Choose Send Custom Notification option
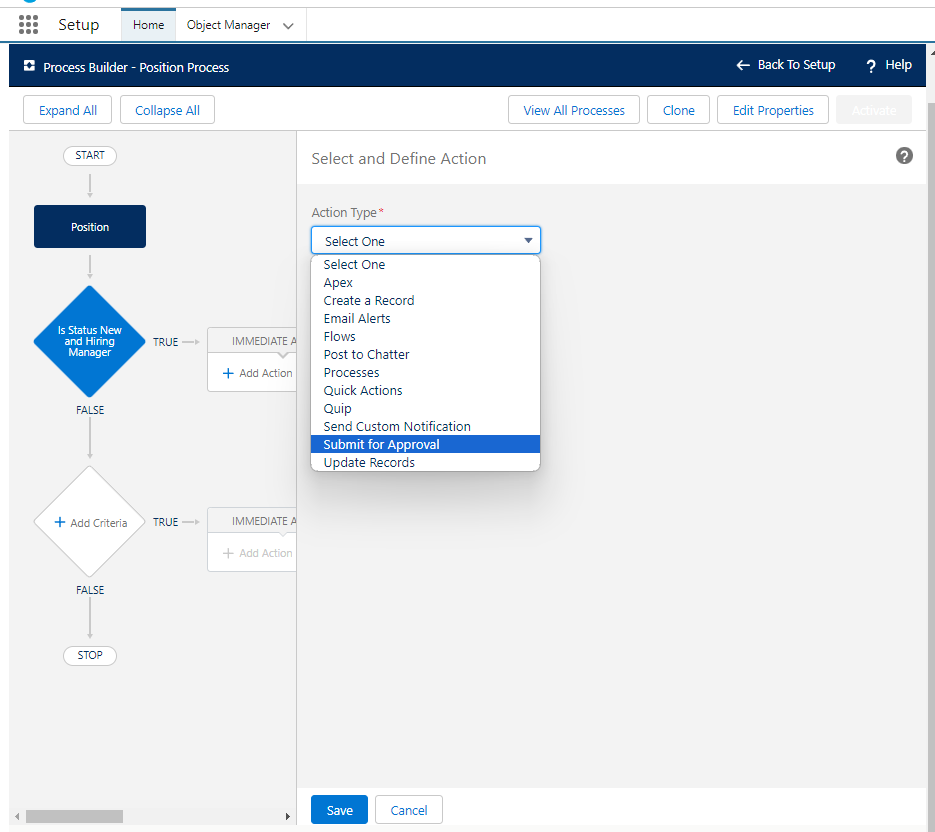Image resolution: width=935 pixels, height=832 pixels. click(425, 426)
